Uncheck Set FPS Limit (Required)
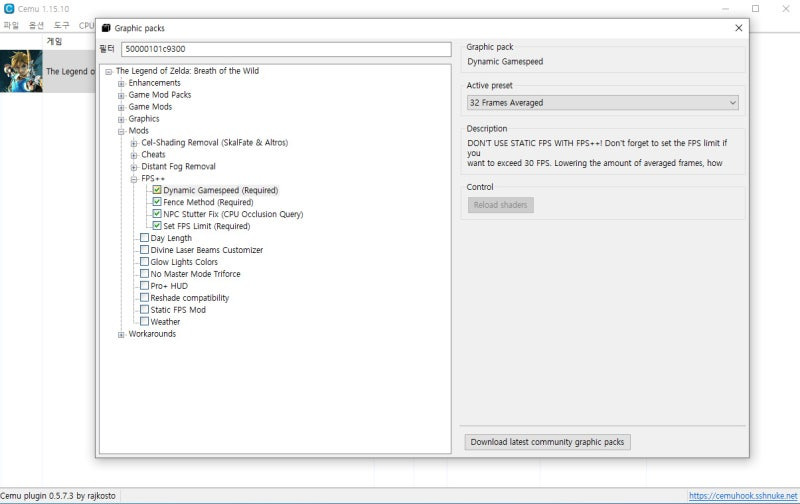800x504 pixels. 157,225
